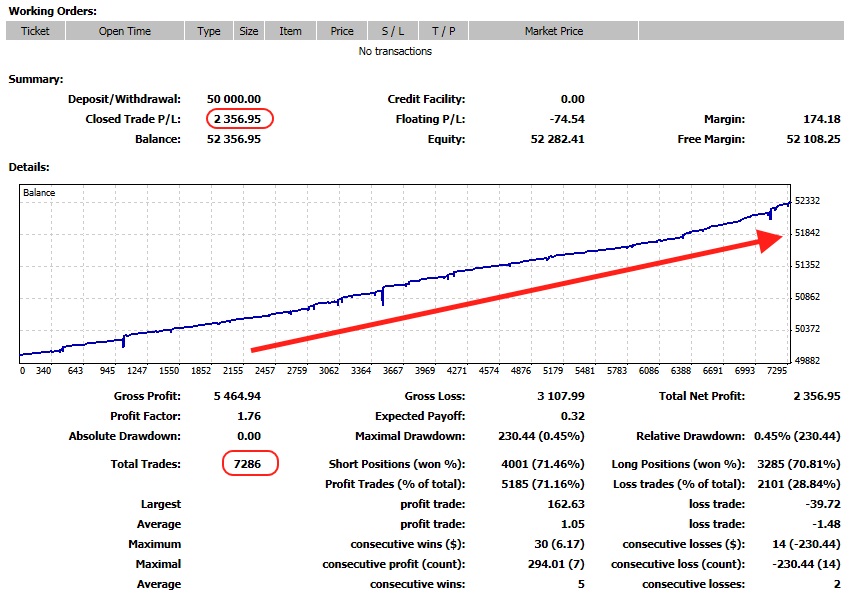Click the 52332 label on chart axis
The width and height of the screenshot is (849, 594).
pos(806,201)
